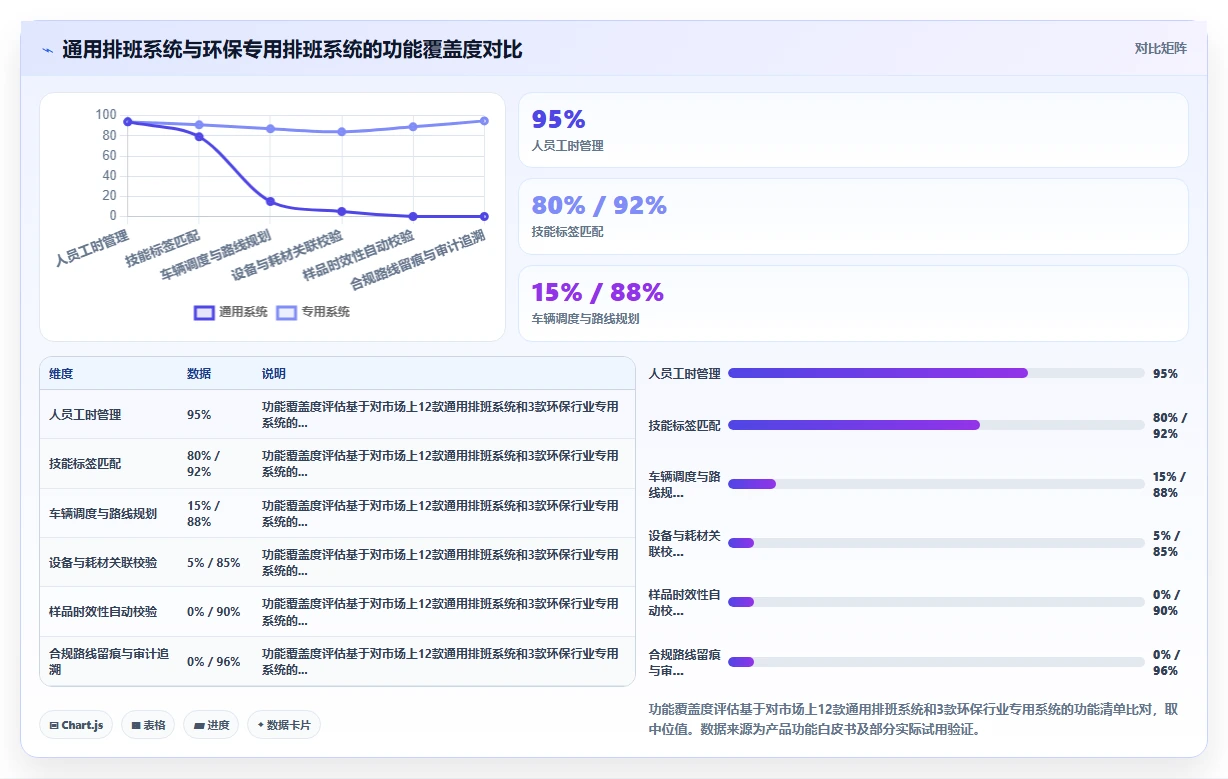1228x779 pixels.
Task: Select the 样品时效性自动校验 table row
Action: point(337,612)
